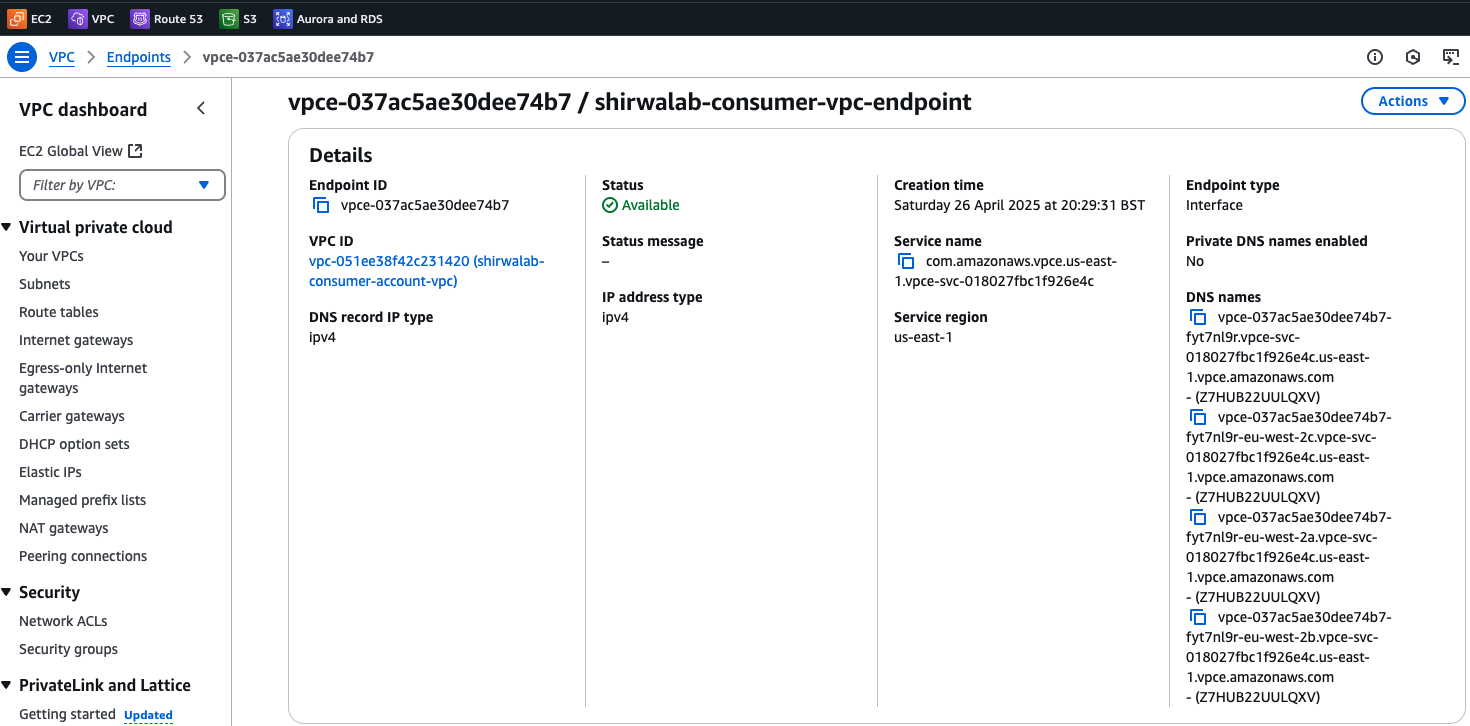Collapse the Virtual private cloud section

coord(7,227)
